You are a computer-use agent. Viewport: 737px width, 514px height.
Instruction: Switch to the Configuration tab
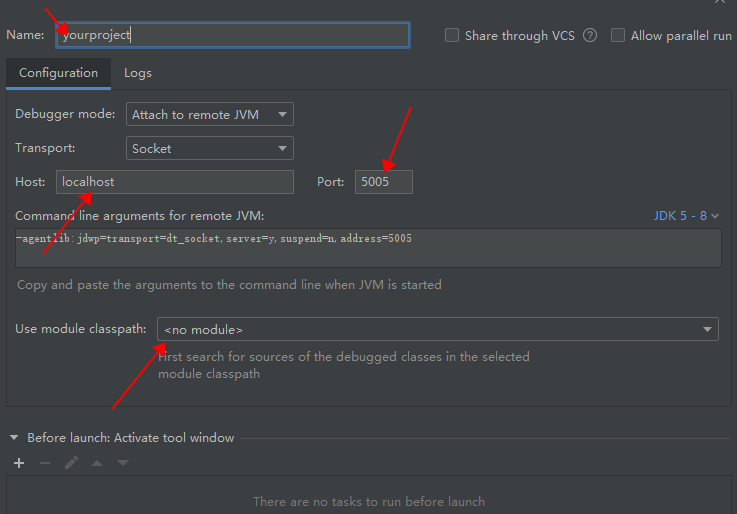click(x=58, y=73)
